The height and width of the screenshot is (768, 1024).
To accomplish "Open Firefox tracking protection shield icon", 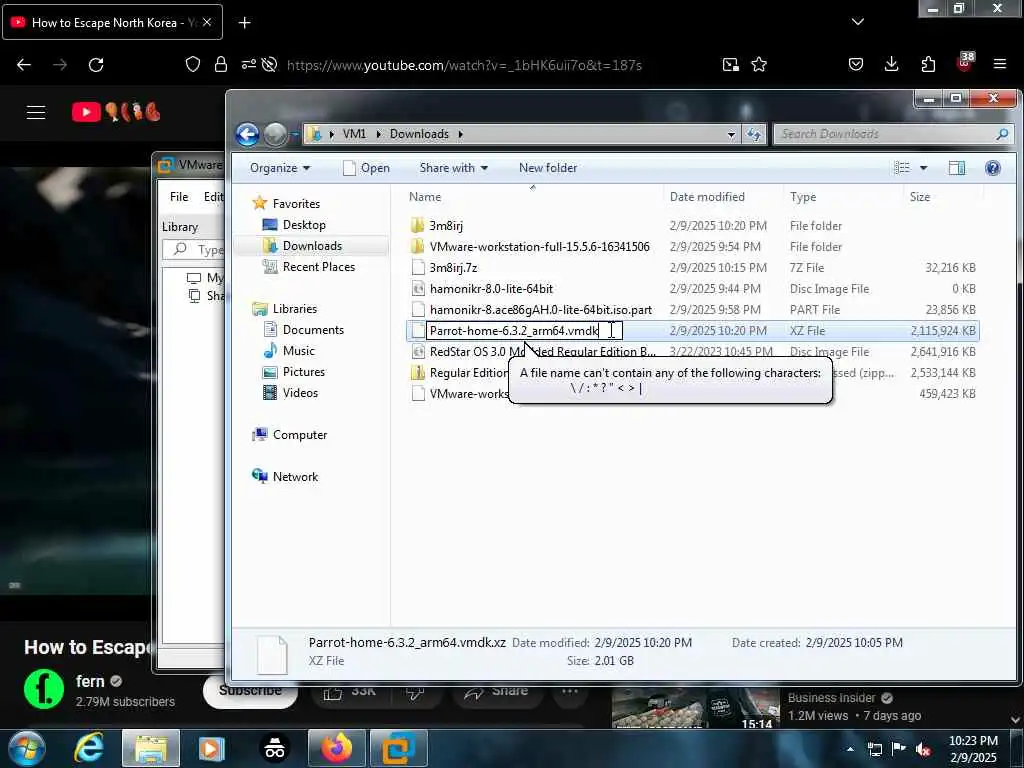I will click(193, 64).
